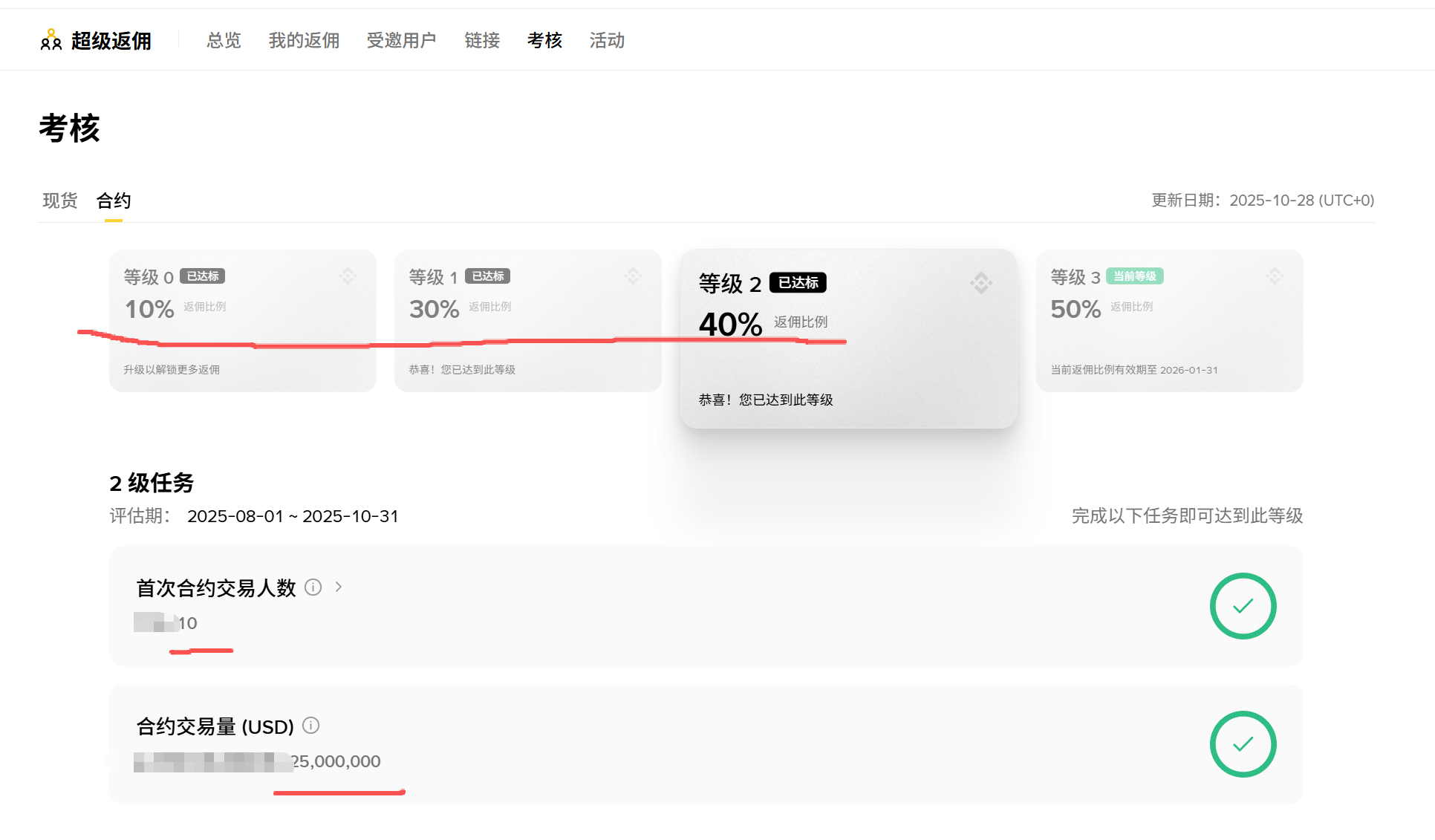Open the info tooltip for 首次合约交易人数
The image size is (1435, 840).
coord(313,587)
